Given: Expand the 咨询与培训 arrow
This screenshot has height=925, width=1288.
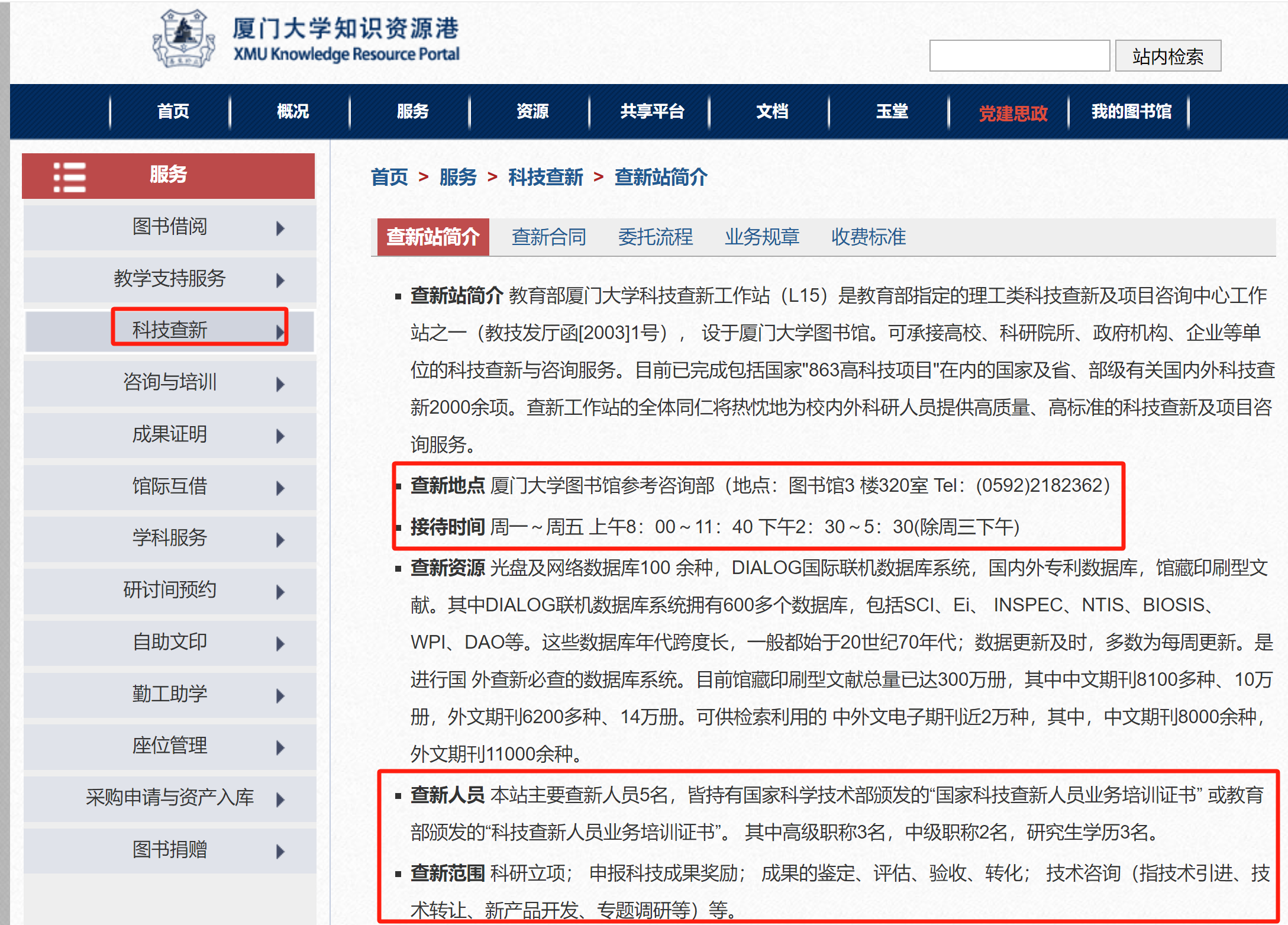Looking at the screenshot, I should point(280,384).
